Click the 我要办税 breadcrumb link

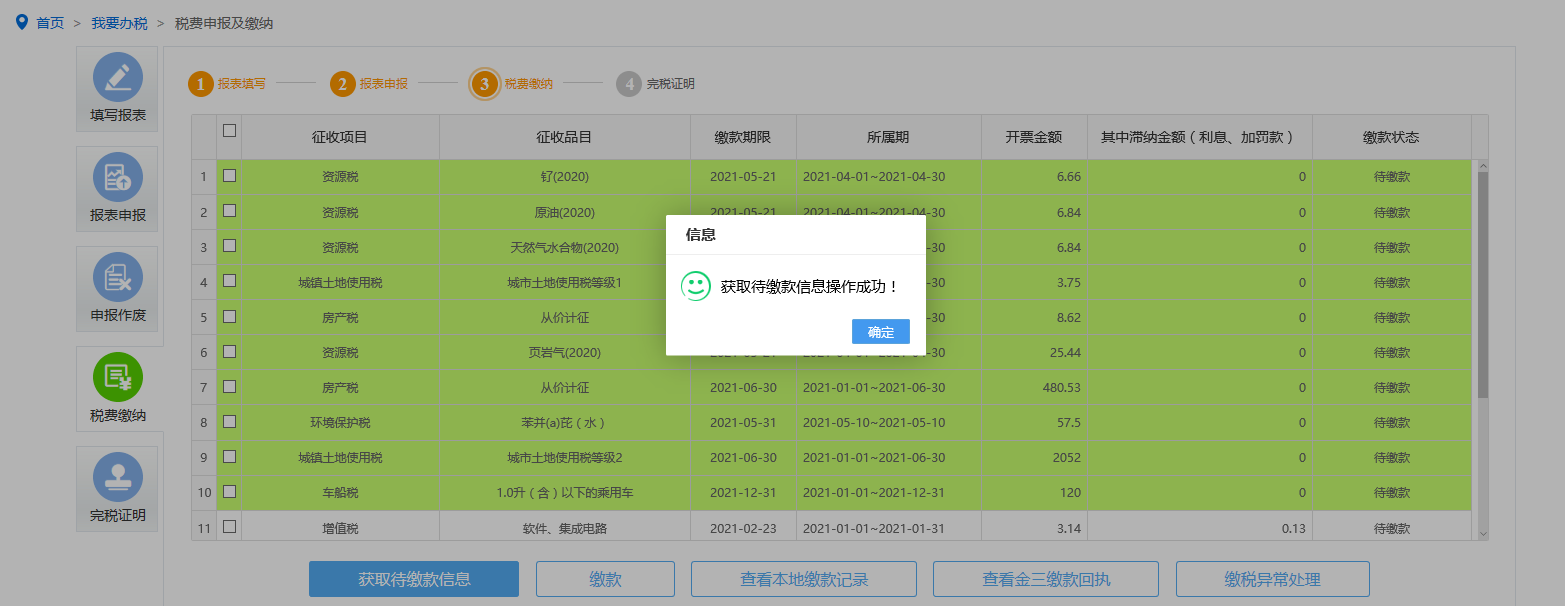[x=119, y=23]
